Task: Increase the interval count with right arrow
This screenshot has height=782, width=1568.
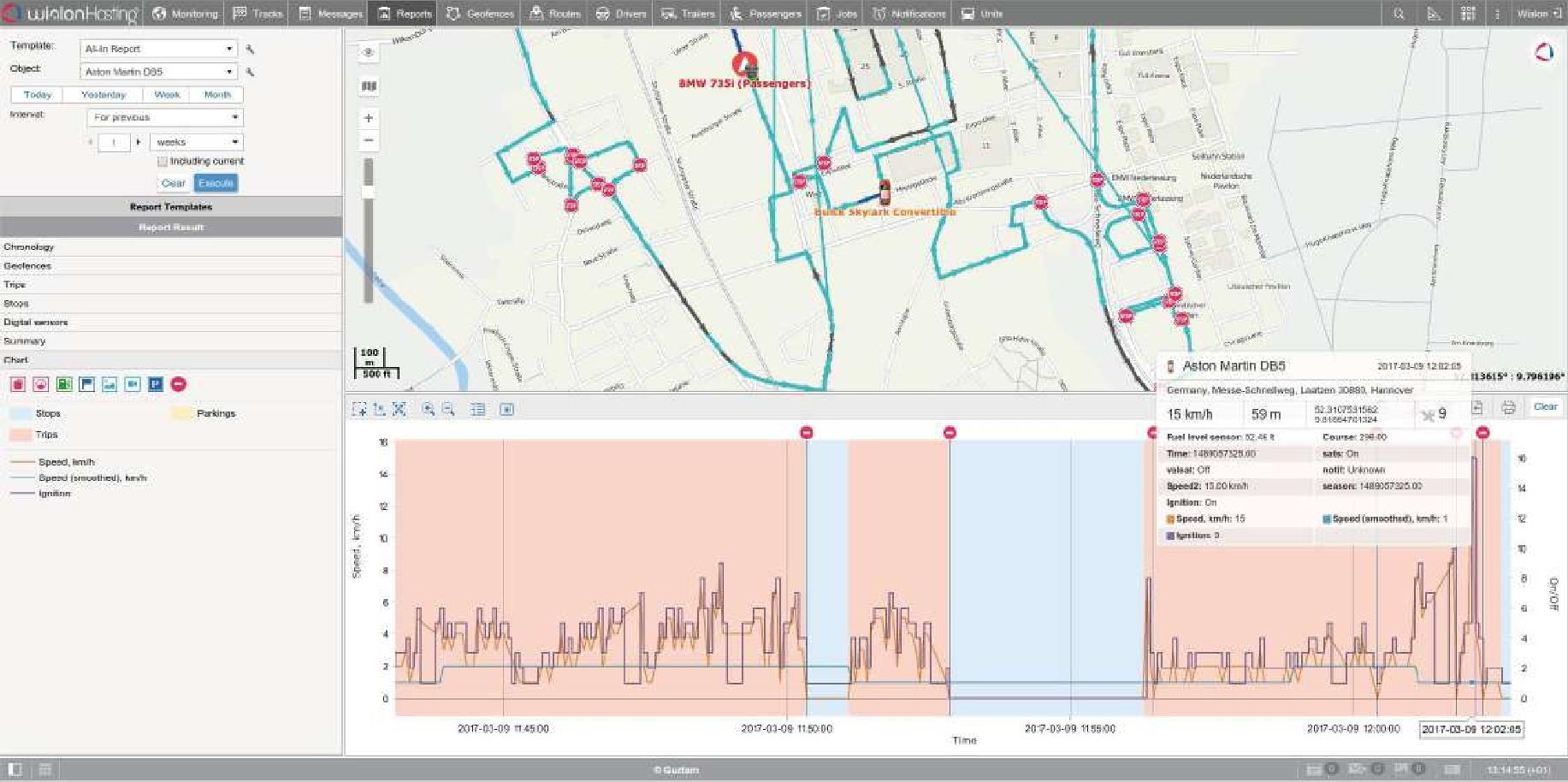Action: (139, 142)
